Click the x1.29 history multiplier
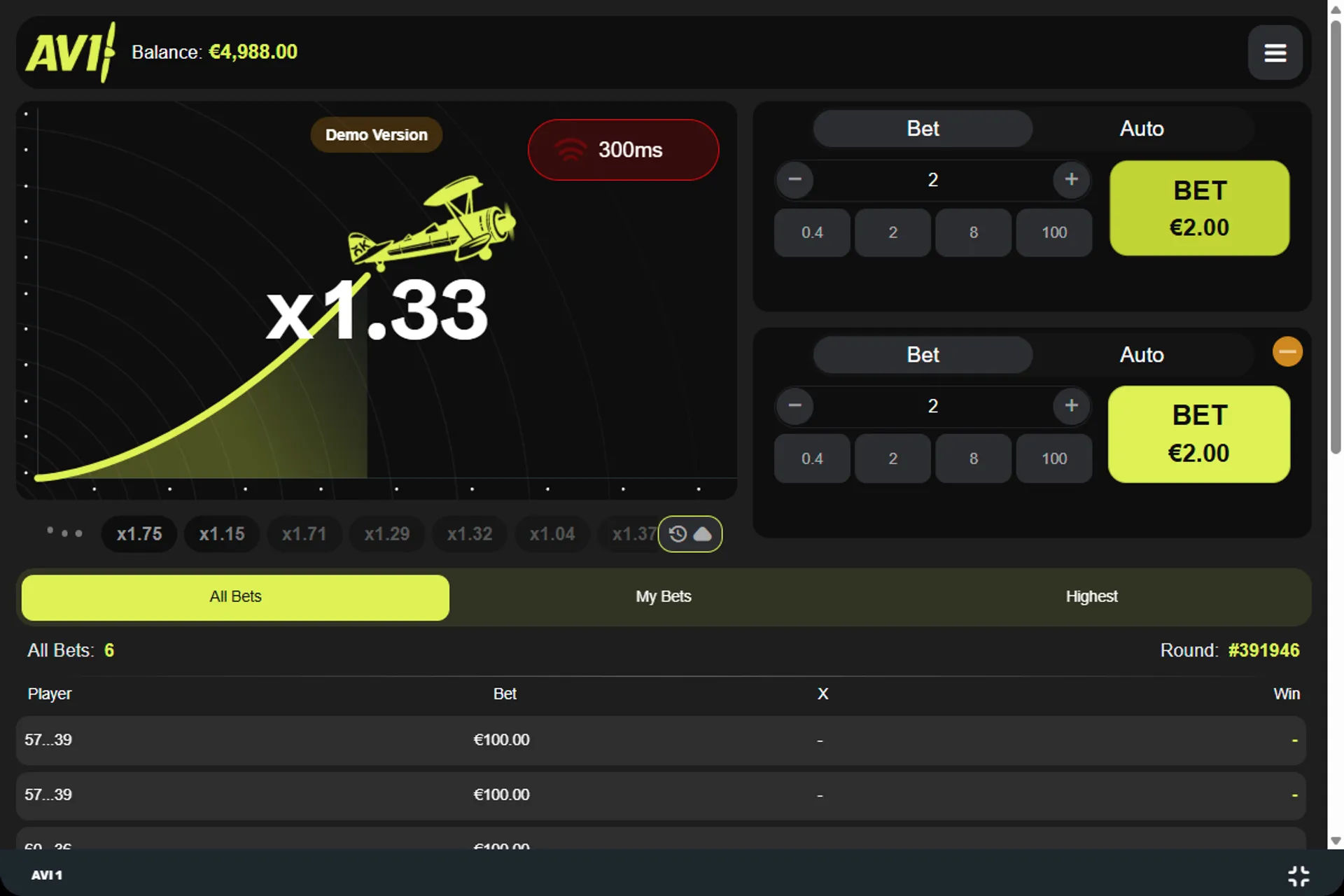 (387, 534)
